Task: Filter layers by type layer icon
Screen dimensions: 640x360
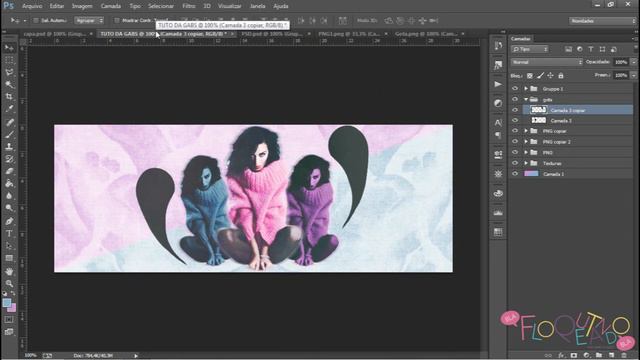Action: (591, 49)
